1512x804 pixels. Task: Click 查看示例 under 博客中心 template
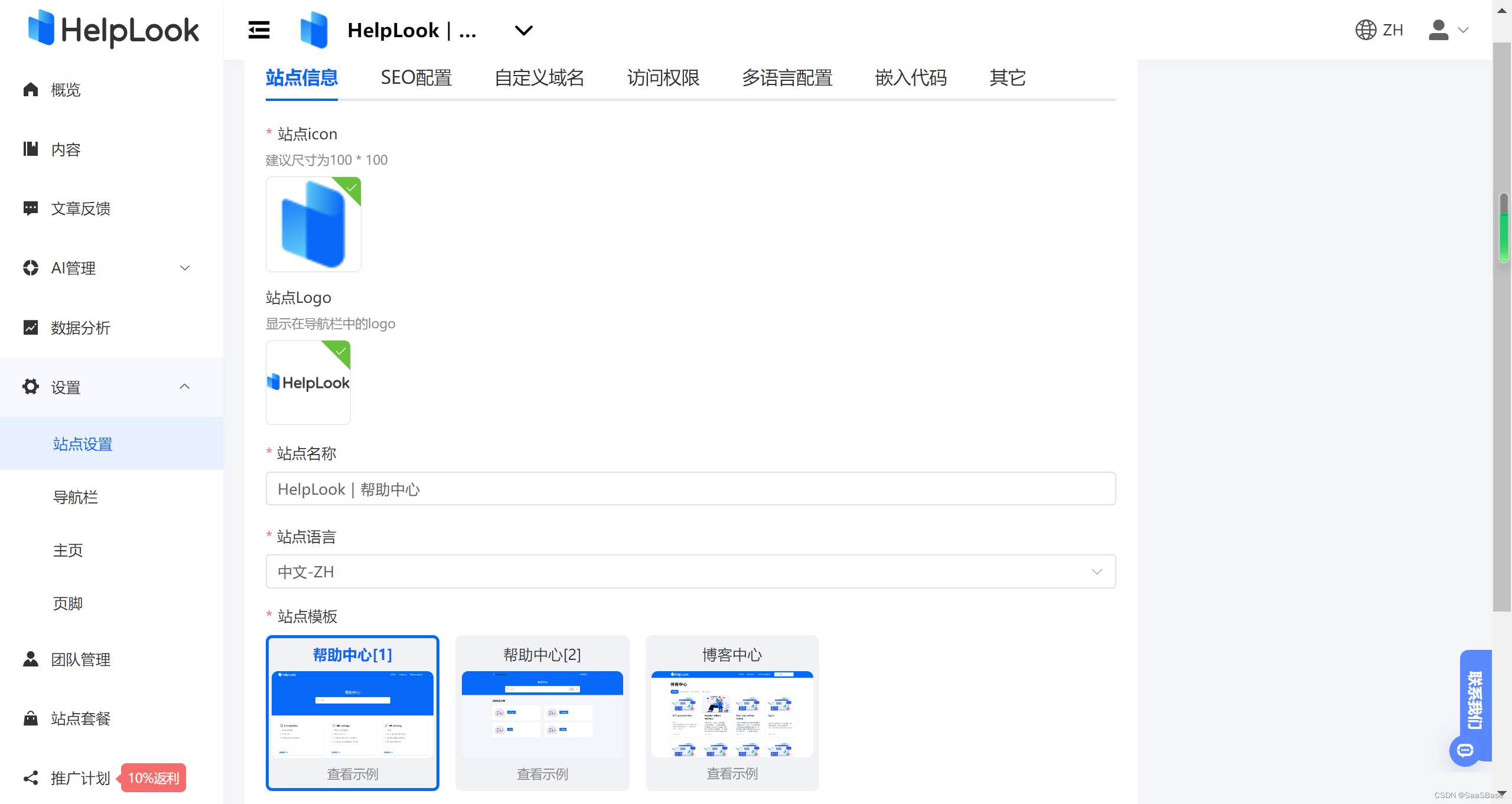tap(732, 774)
